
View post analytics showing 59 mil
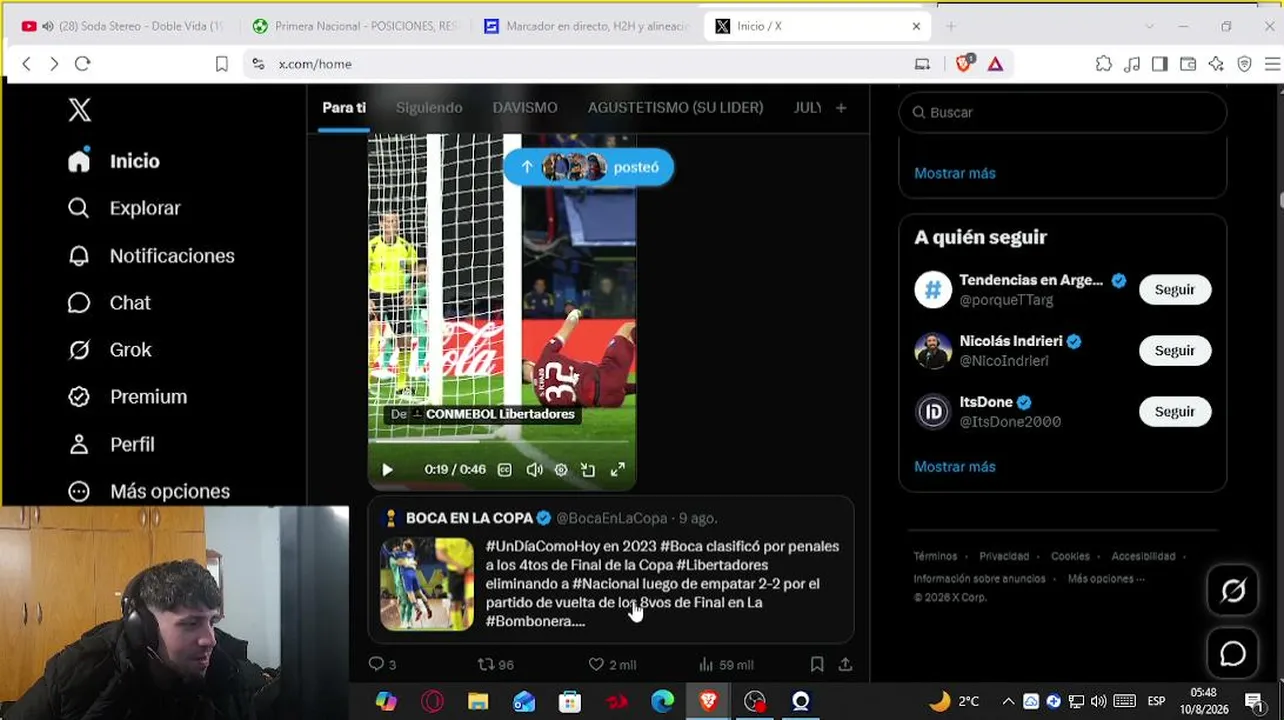pos(726,664)
